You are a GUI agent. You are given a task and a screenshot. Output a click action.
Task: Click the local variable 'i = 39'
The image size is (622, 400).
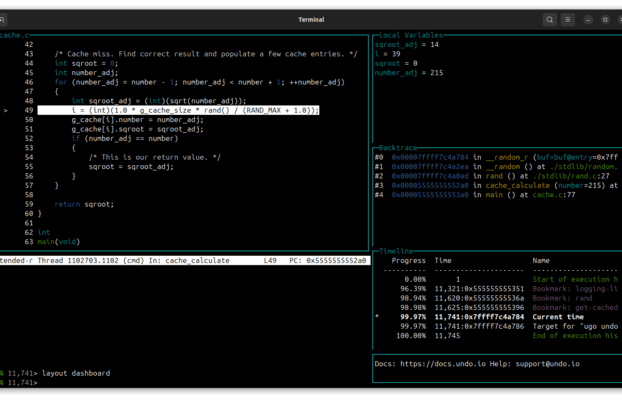[388, 54]
